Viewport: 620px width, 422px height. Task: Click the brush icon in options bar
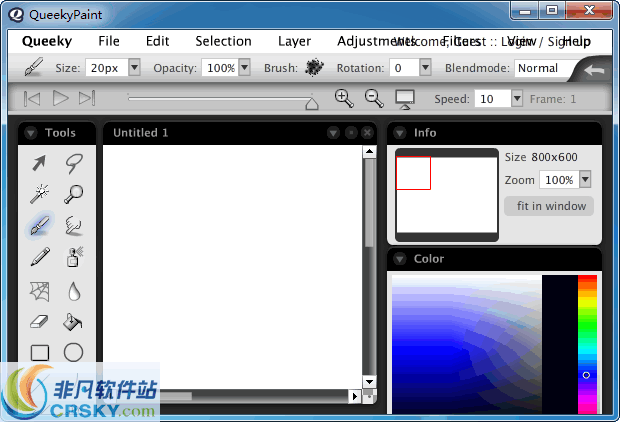[x=34, y=67]
